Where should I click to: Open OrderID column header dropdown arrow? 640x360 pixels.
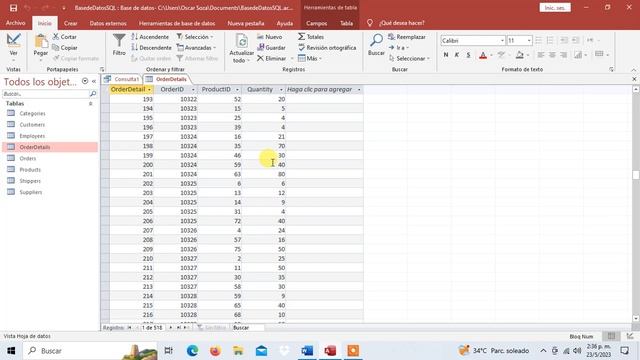pos(193,89)
